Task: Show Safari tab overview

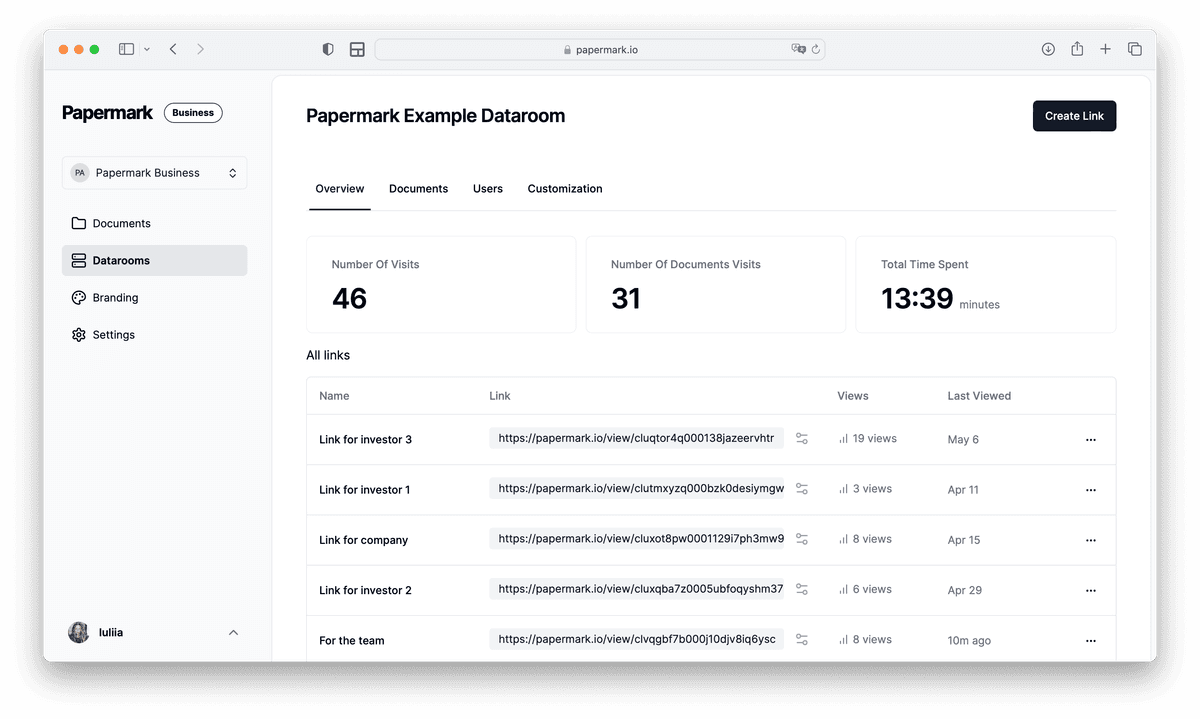Action: coord(1135,49)
